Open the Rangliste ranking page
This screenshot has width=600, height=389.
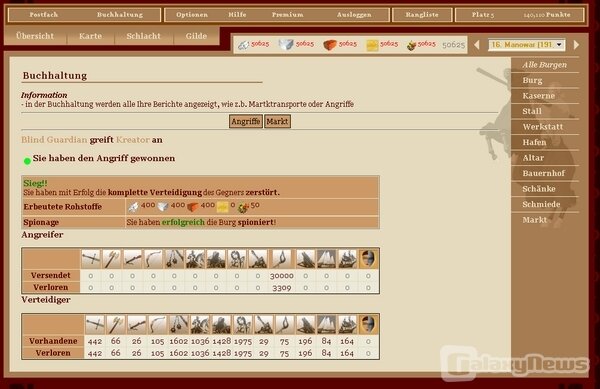[x=422, y=15]
